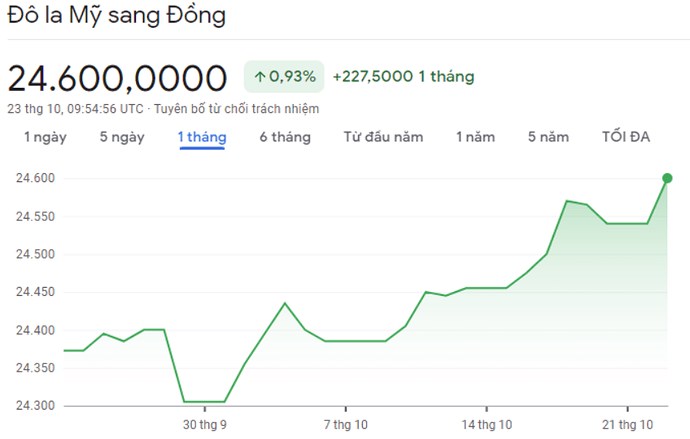
Task: Click the 24.600 y-axis label
Action: 35,178
